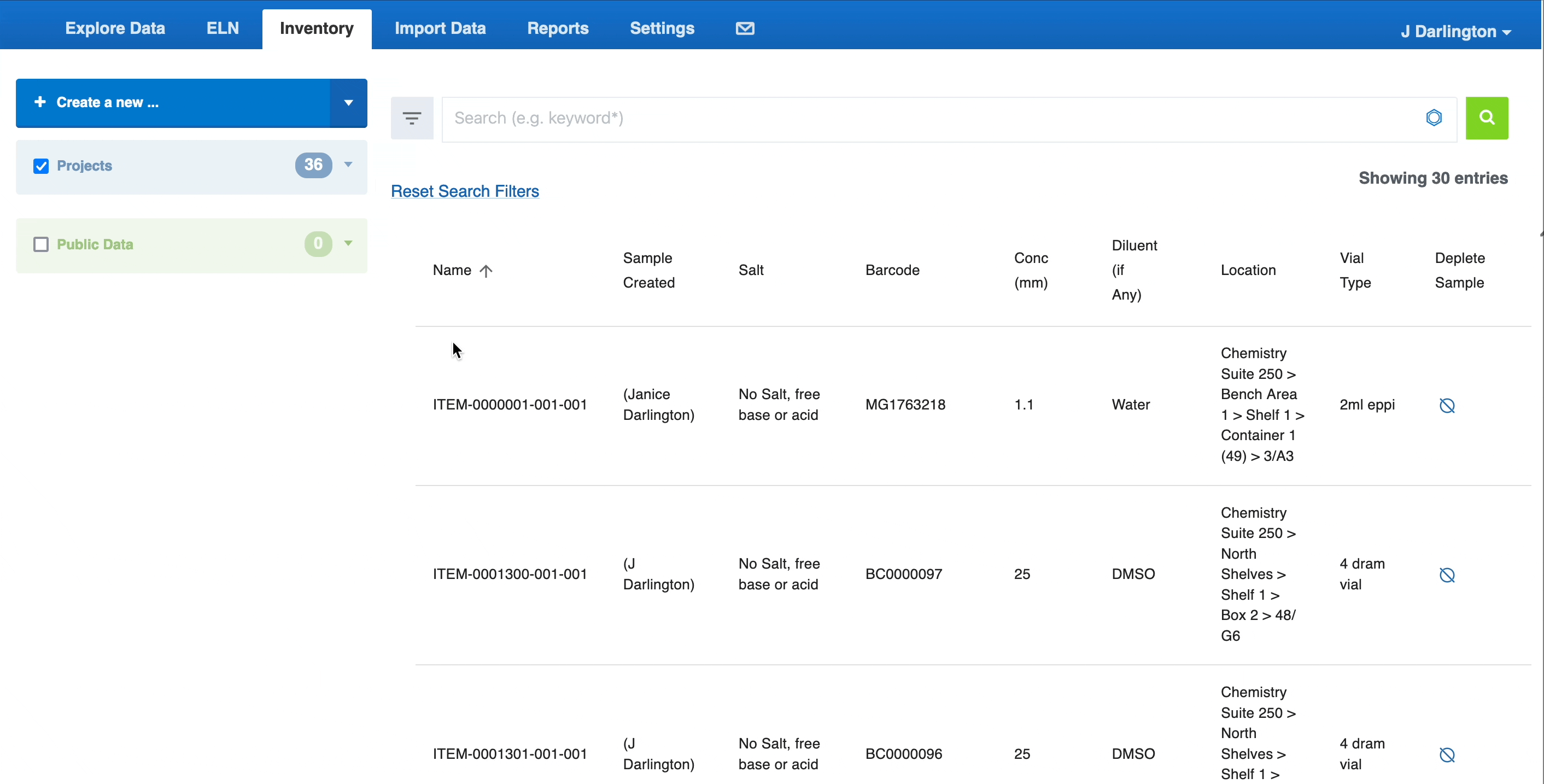
Task: Select barcode BC0000097
Action: [x=903, y=574]
